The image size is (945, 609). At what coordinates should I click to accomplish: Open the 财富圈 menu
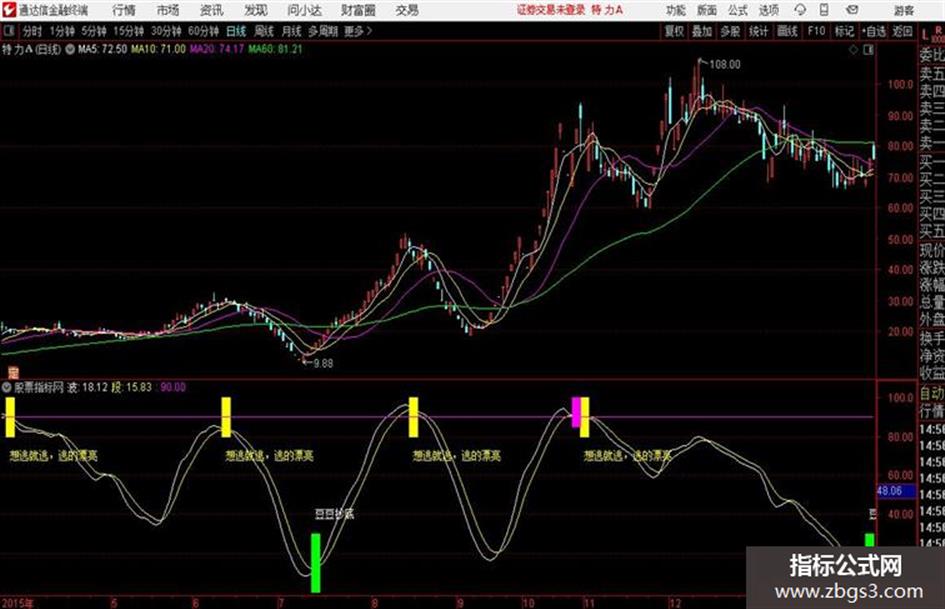click(x=358, y=10)
